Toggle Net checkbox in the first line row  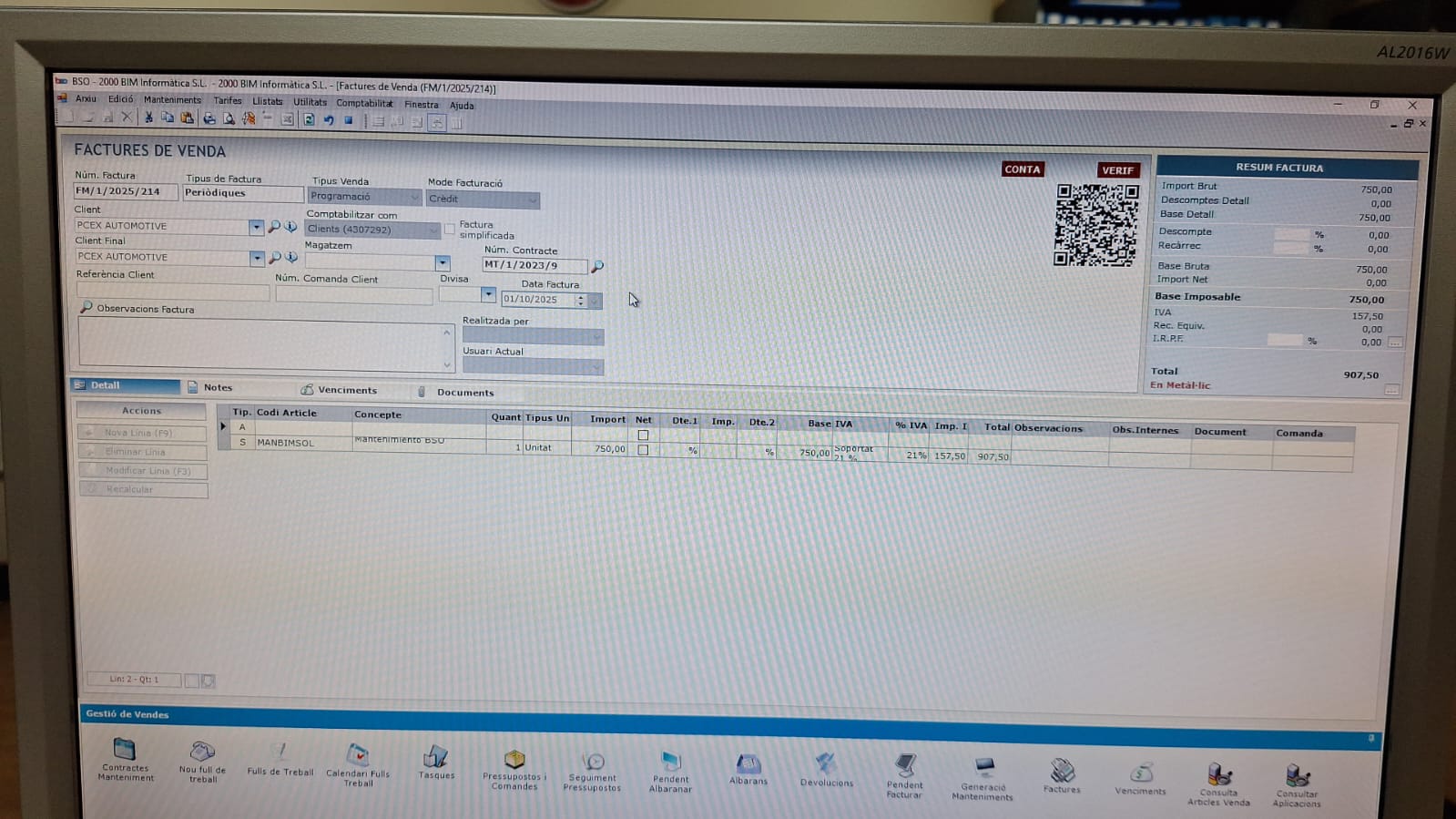tap(643, 435)
